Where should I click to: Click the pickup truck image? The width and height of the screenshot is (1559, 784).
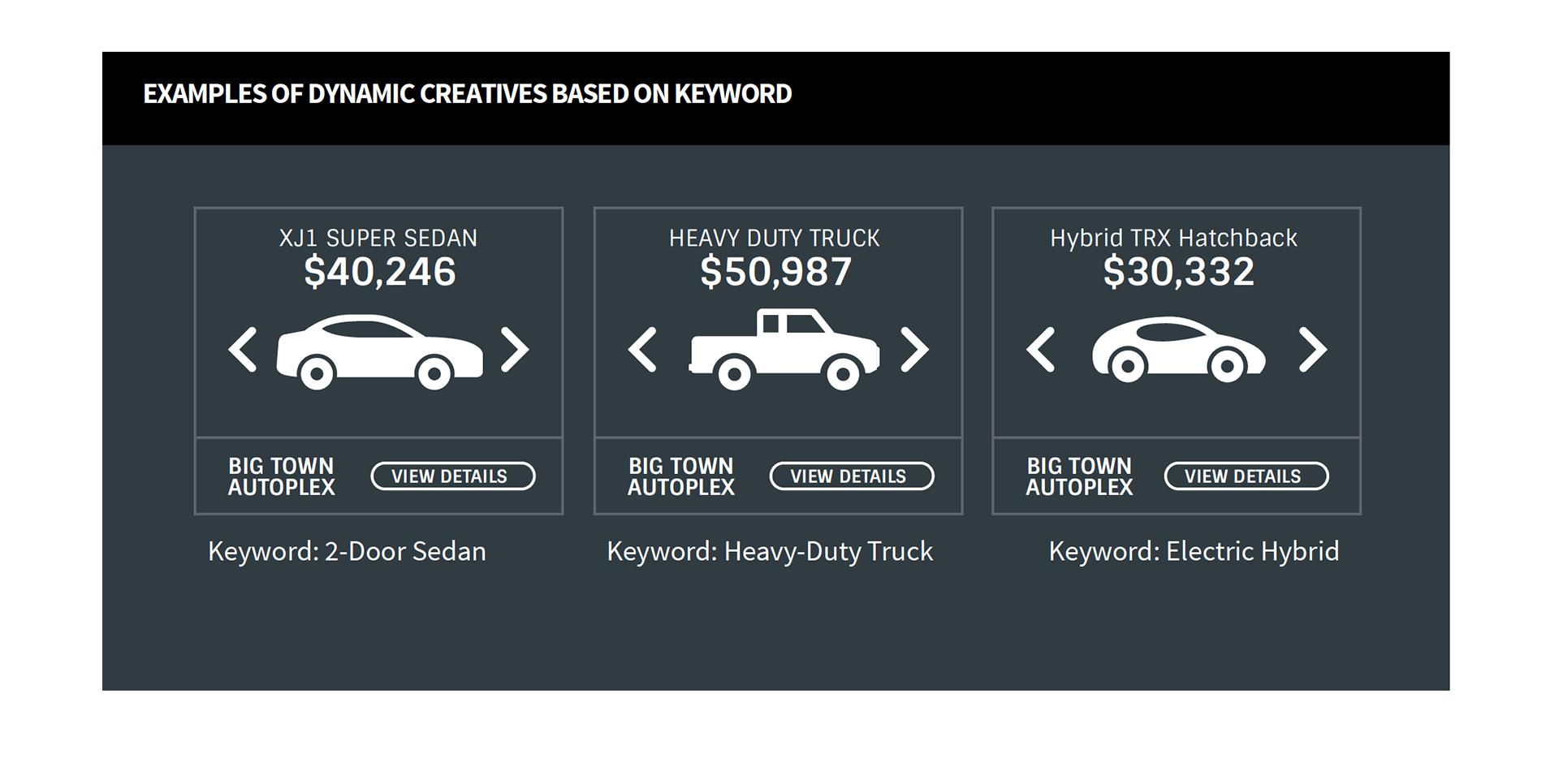[784, 350]
